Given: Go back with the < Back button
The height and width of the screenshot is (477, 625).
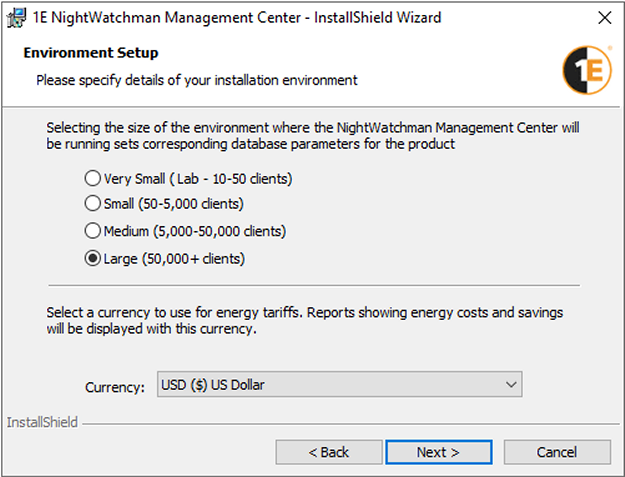Looking at the screenshot, I should click(328, 452).
